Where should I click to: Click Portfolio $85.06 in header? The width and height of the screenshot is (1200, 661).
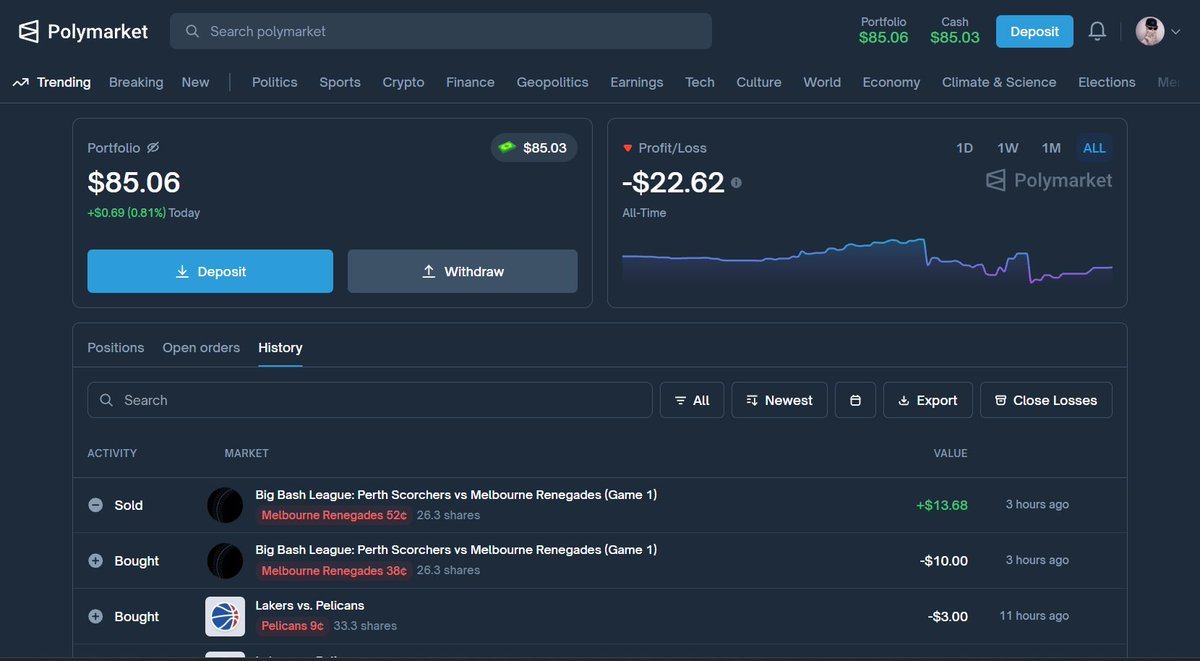tap(883, 30)
